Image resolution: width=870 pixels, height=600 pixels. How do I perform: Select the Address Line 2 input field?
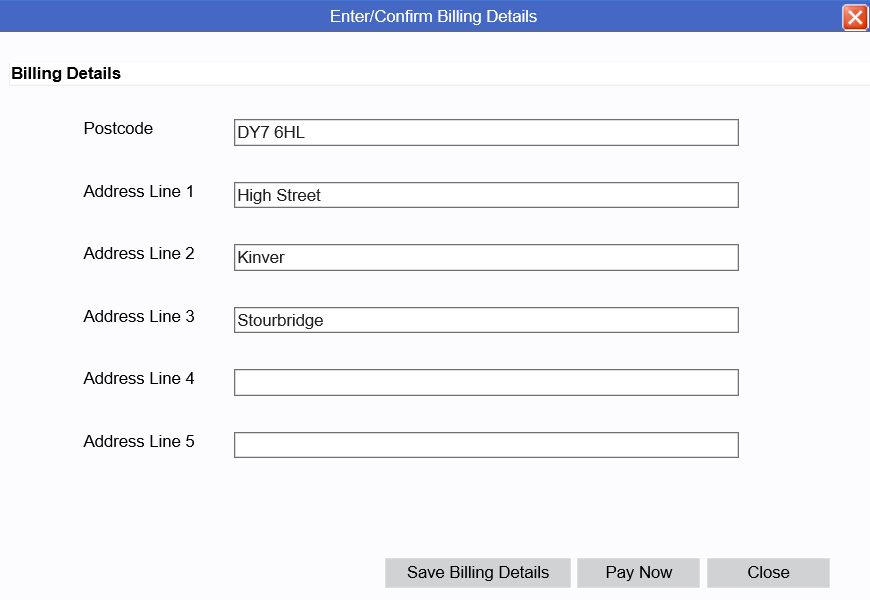486,257
